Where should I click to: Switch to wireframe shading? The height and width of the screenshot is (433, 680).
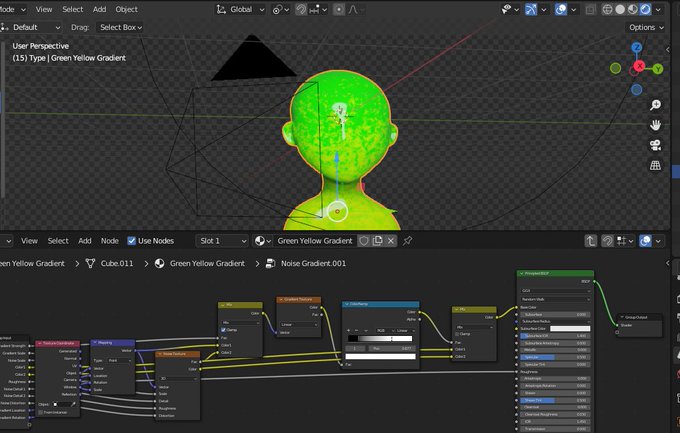coord(607,10)
